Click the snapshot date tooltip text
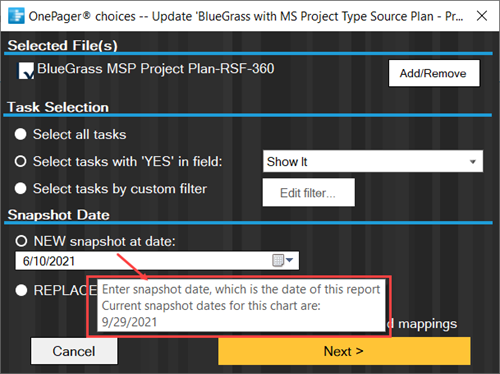Image resolution: width=500 pixels, height=374 pixels. (x=241, y=305)
